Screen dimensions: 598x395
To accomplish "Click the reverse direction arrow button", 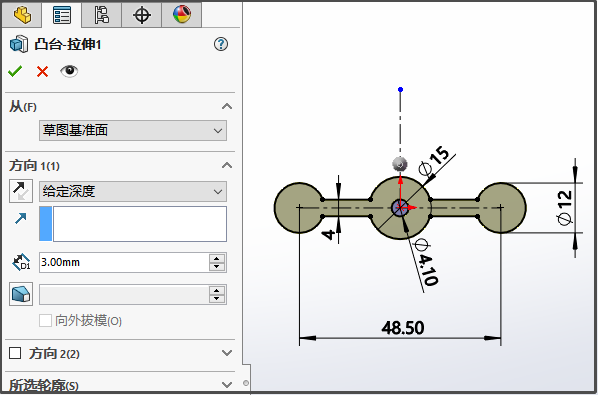I will click(21, 191).
